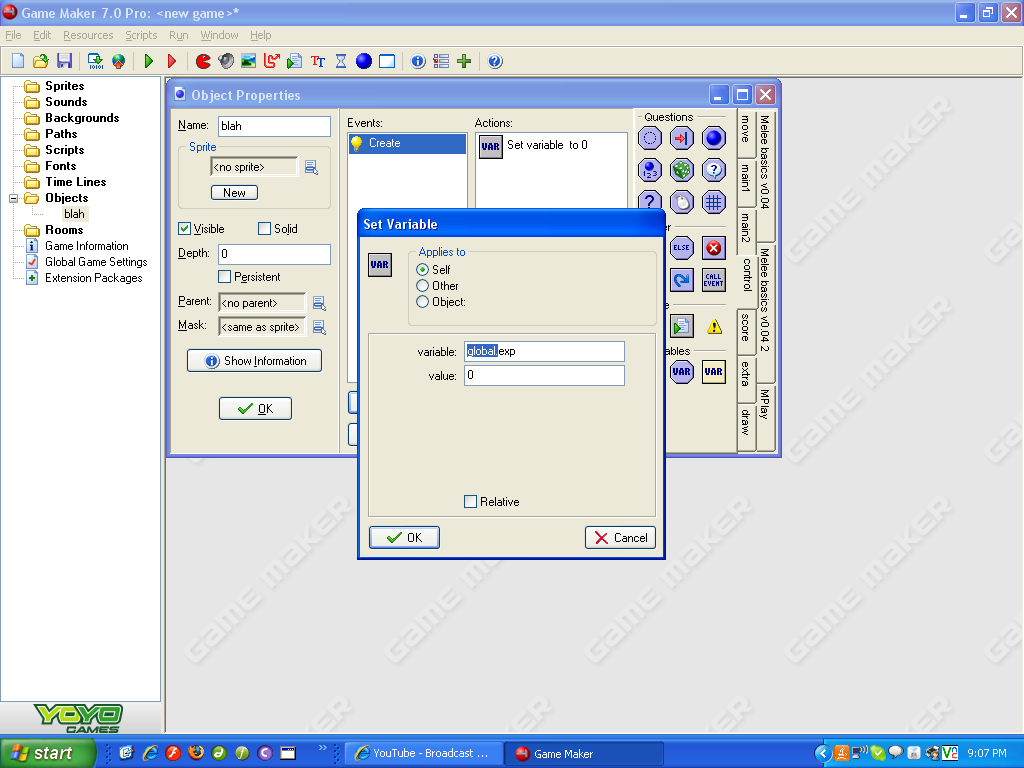Screen dimensions: 1024x768
Task: Select the Test Variable octagon action
Action: [682, 372]
